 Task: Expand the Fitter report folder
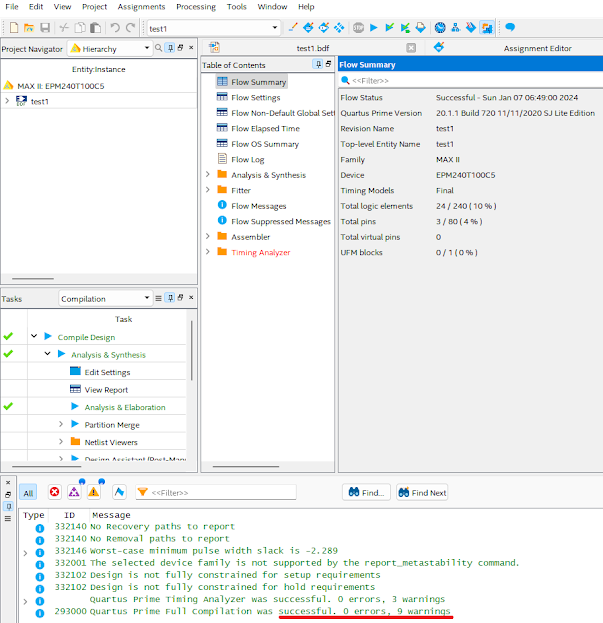pyautogui.click(x=208, y=190)
